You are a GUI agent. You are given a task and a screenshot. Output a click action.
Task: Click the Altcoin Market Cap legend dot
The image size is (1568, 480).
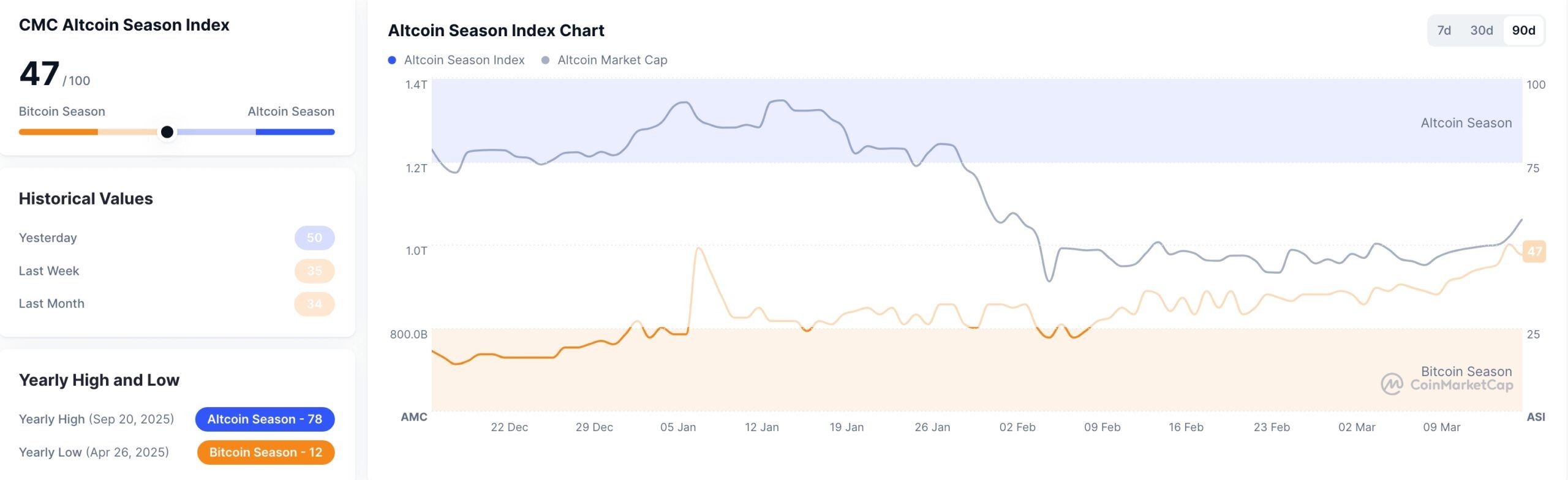(x=545, y=59)
